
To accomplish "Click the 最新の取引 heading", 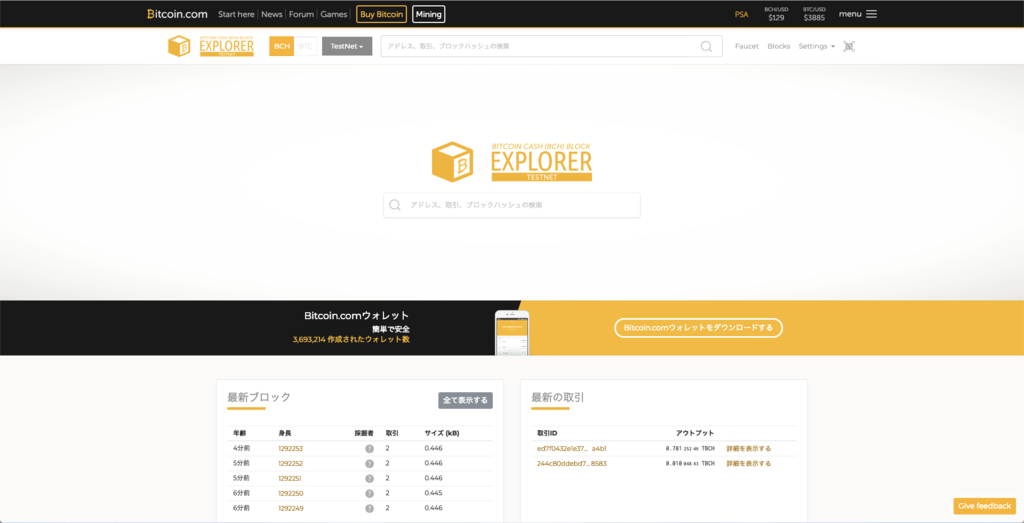I will [x=558, y=397].
